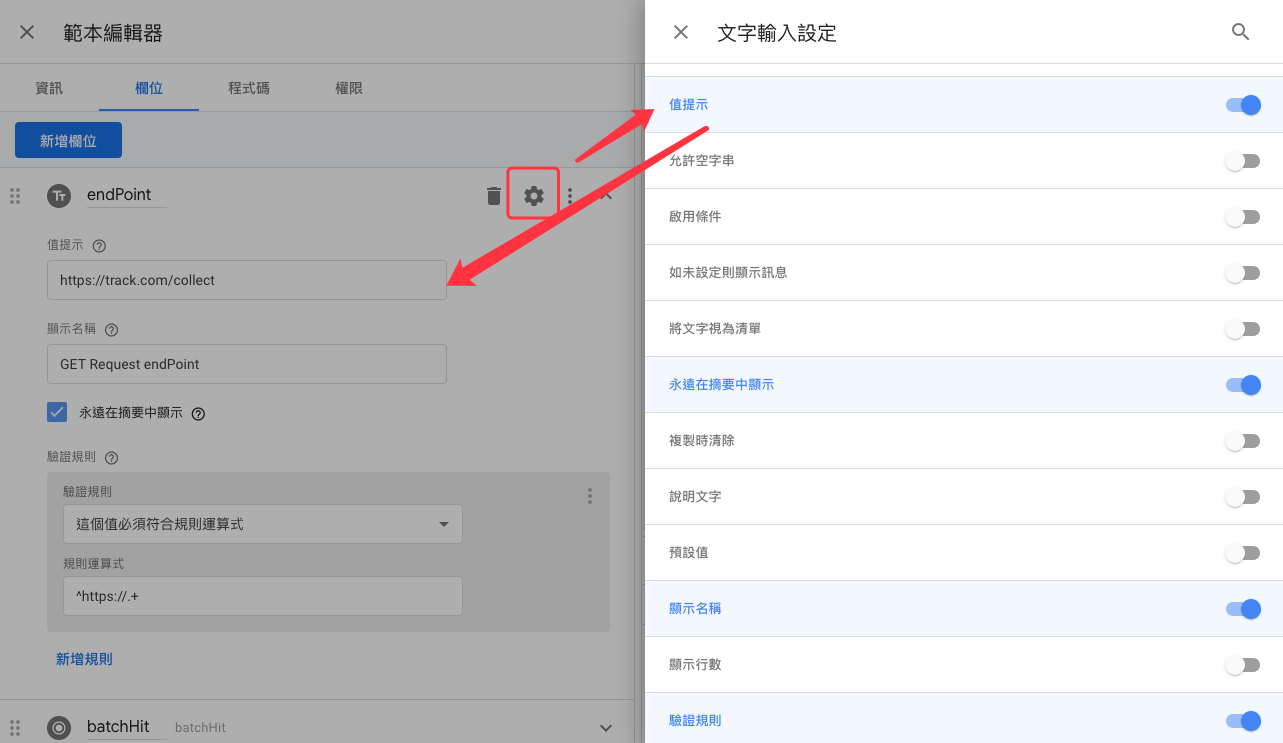The width and height of the screenshot is (1283, 743).
Task: Open help for 永遠在摘要中顯示 checkbox
Action: pos(198,413)
